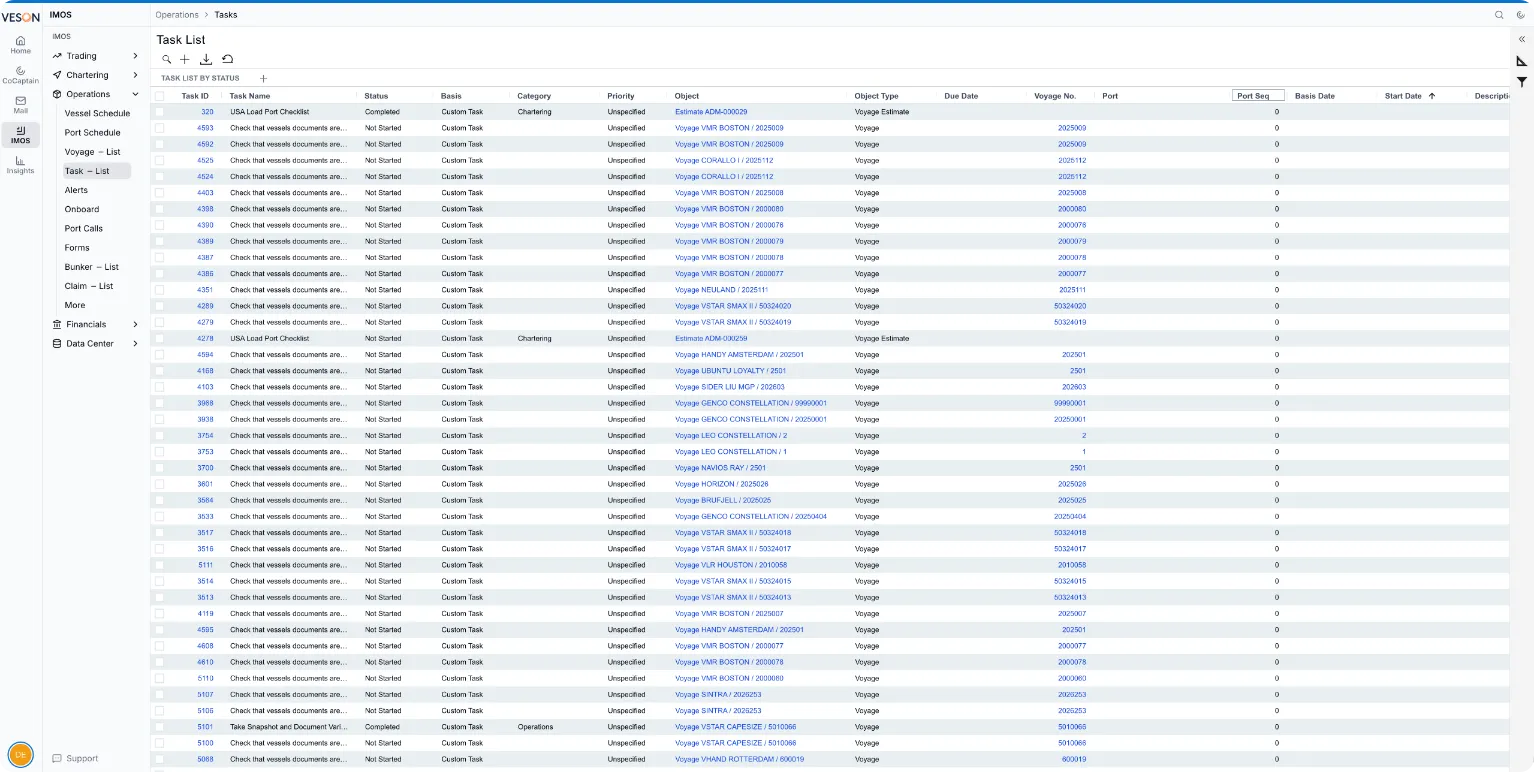Open the Insights chart icon
The image size is (1534, 772).
[x=20, y=165]
